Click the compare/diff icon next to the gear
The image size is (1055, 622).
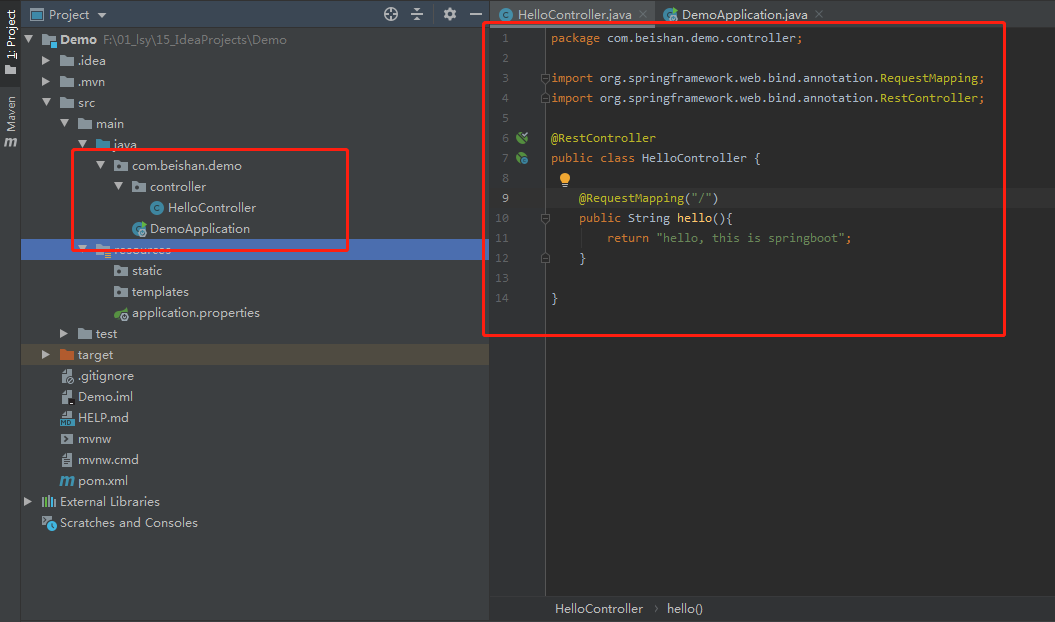418,14
